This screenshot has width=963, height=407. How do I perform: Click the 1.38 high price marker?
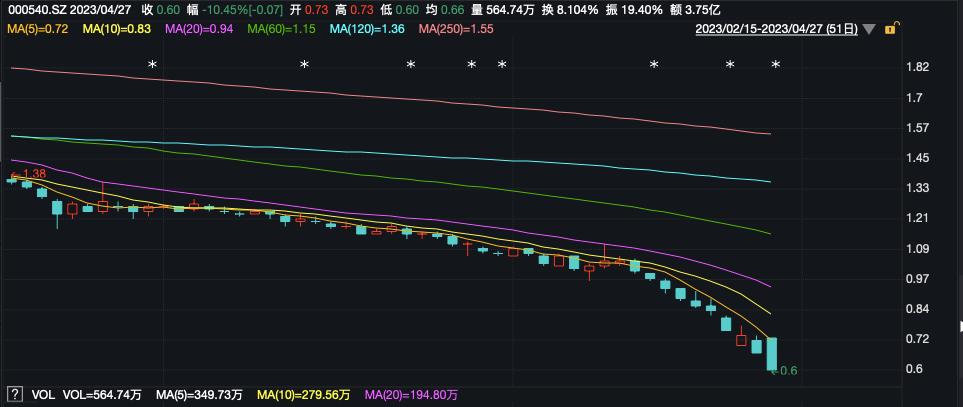coord(29,174)
